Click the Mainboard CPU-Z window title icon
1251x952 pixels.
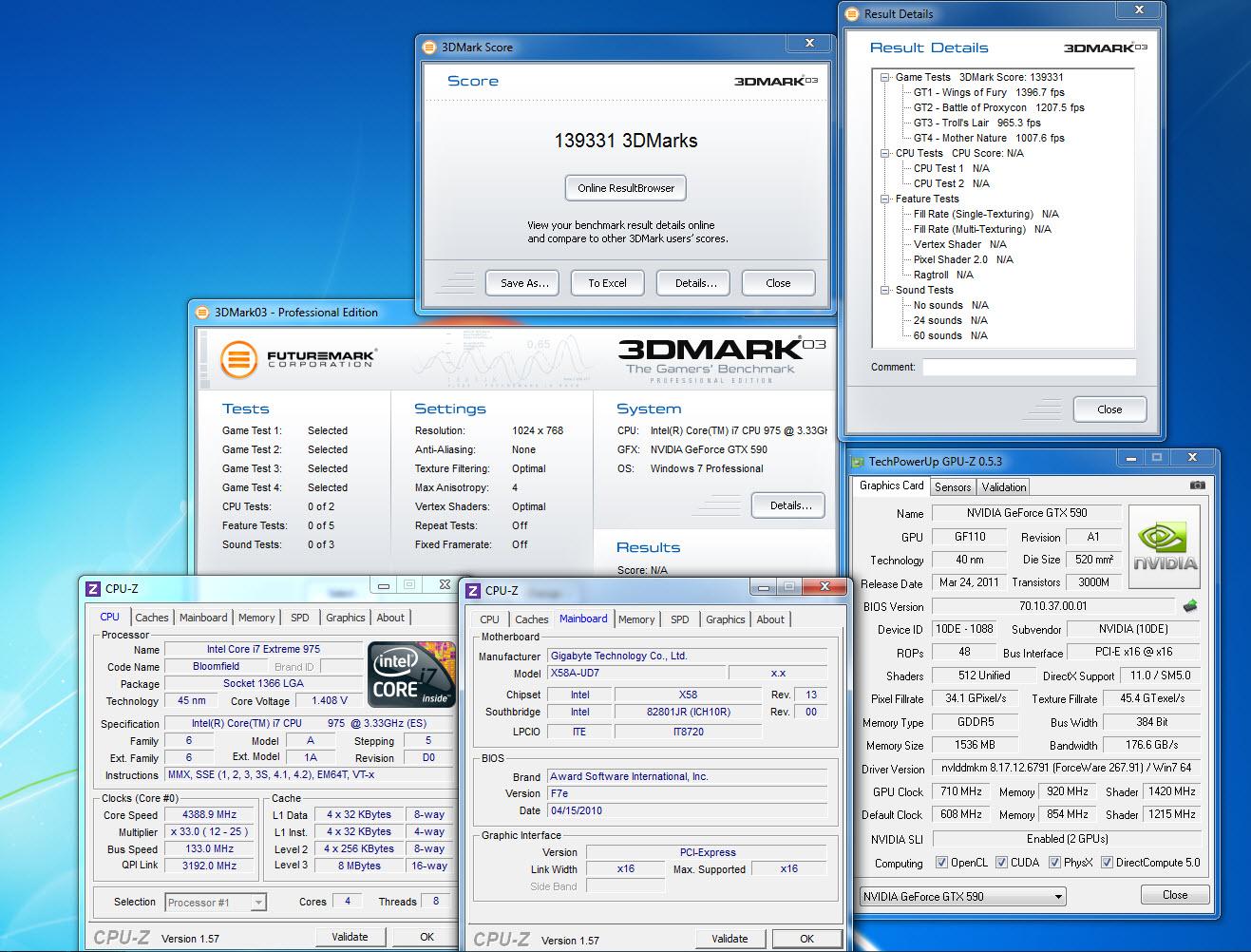tap(472, 590)
